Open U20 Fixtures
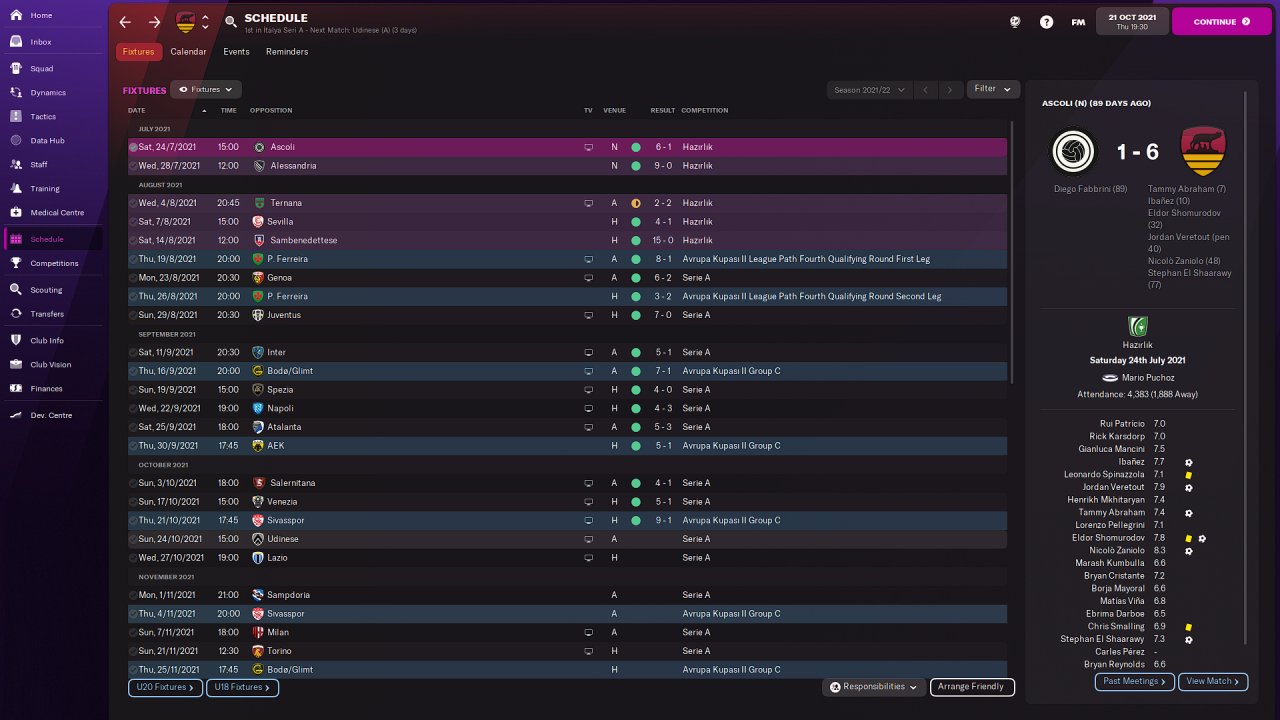The height and width of the screenshot is (720, 1280). [x=166, y=688]
